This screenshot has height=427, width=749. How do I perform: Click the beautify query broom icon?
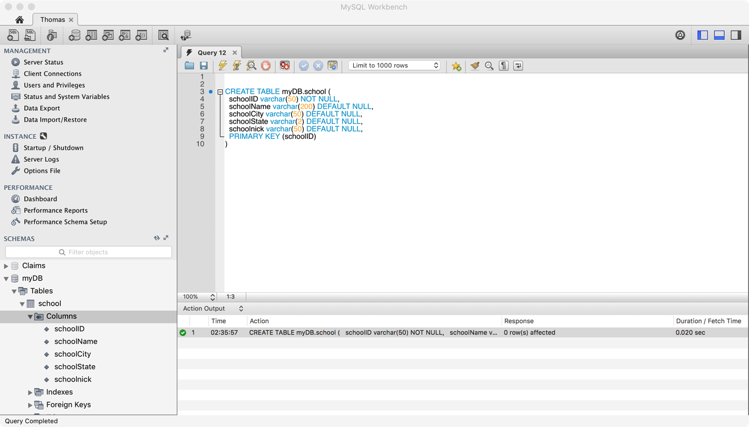point(474,66)
